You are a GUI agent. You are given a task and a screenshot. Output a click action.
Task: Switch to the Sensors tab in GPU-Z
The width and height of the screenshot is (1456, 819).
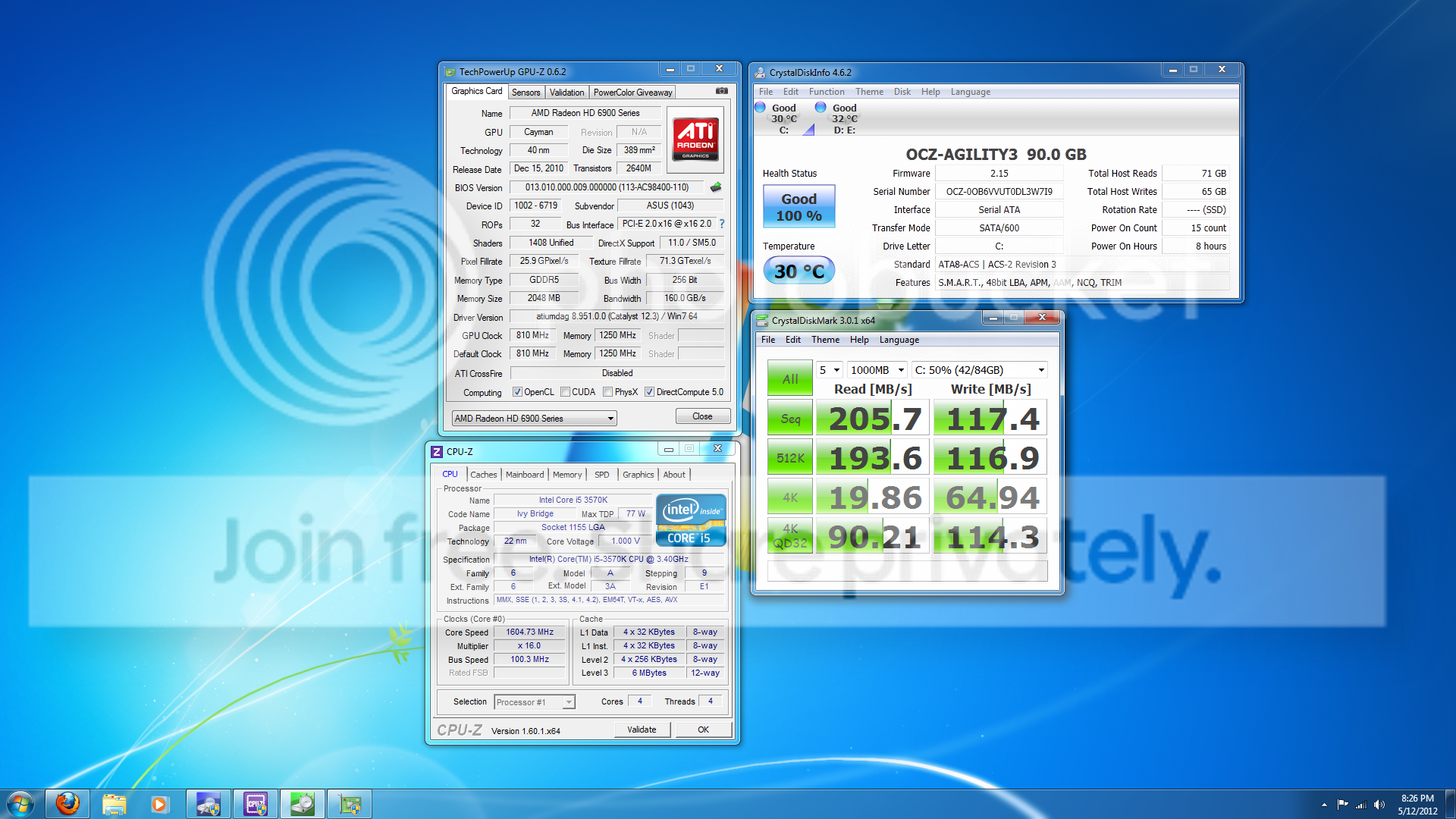(x=526, y=93)
